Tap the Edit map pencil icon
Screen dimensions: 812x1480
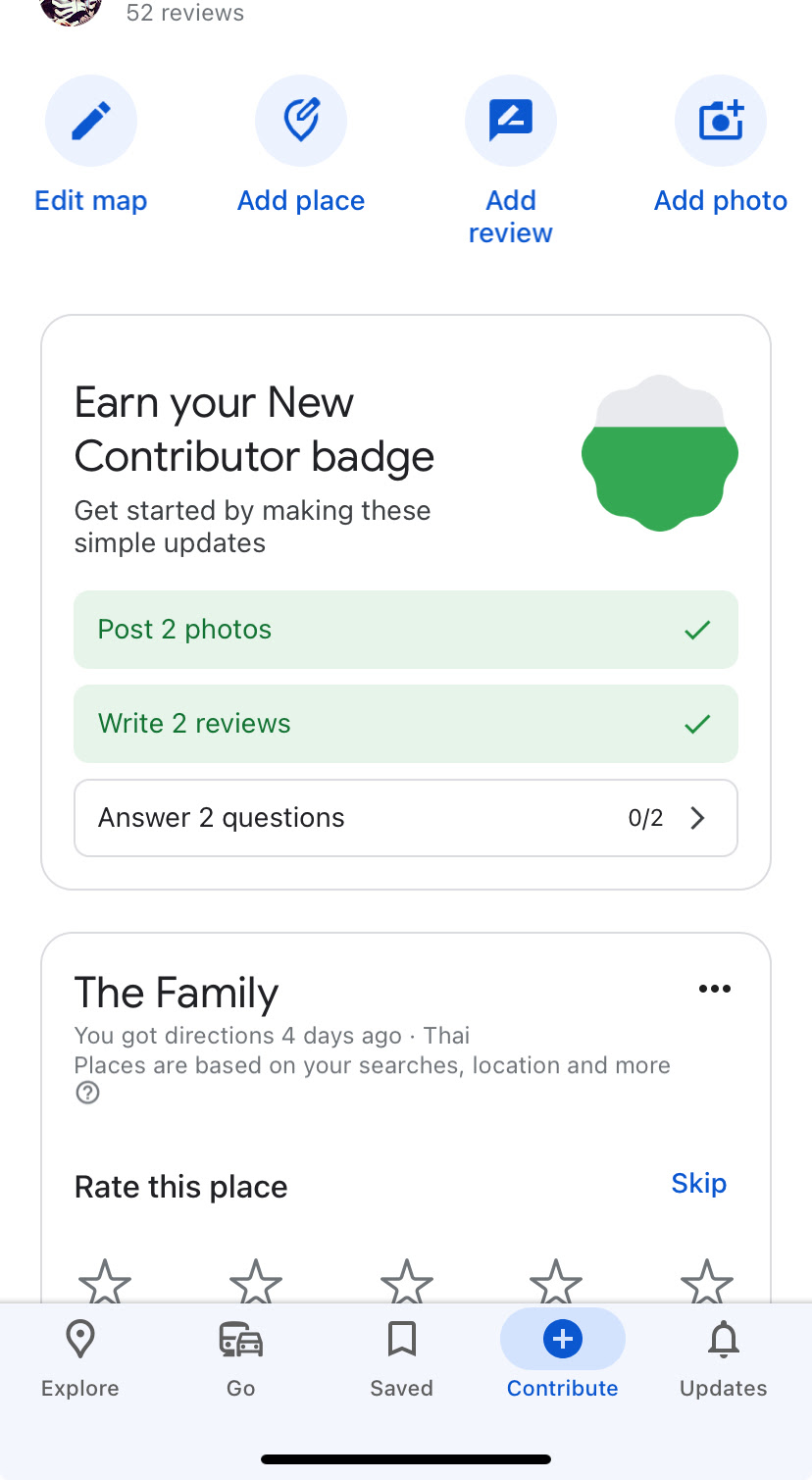[91, 122]
